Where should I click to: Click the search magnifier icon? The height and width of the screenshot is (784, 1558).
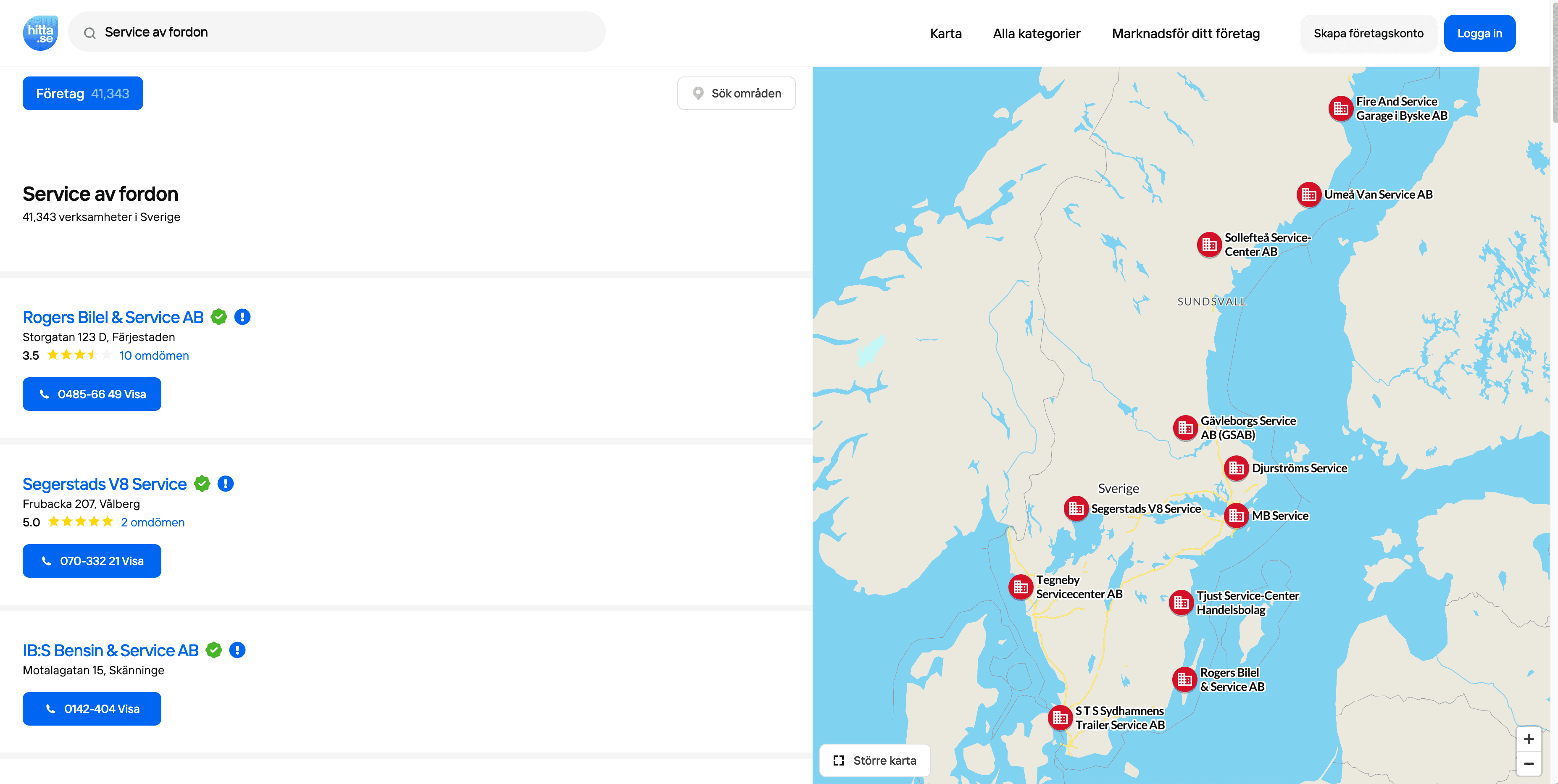[x=89, y=33]
